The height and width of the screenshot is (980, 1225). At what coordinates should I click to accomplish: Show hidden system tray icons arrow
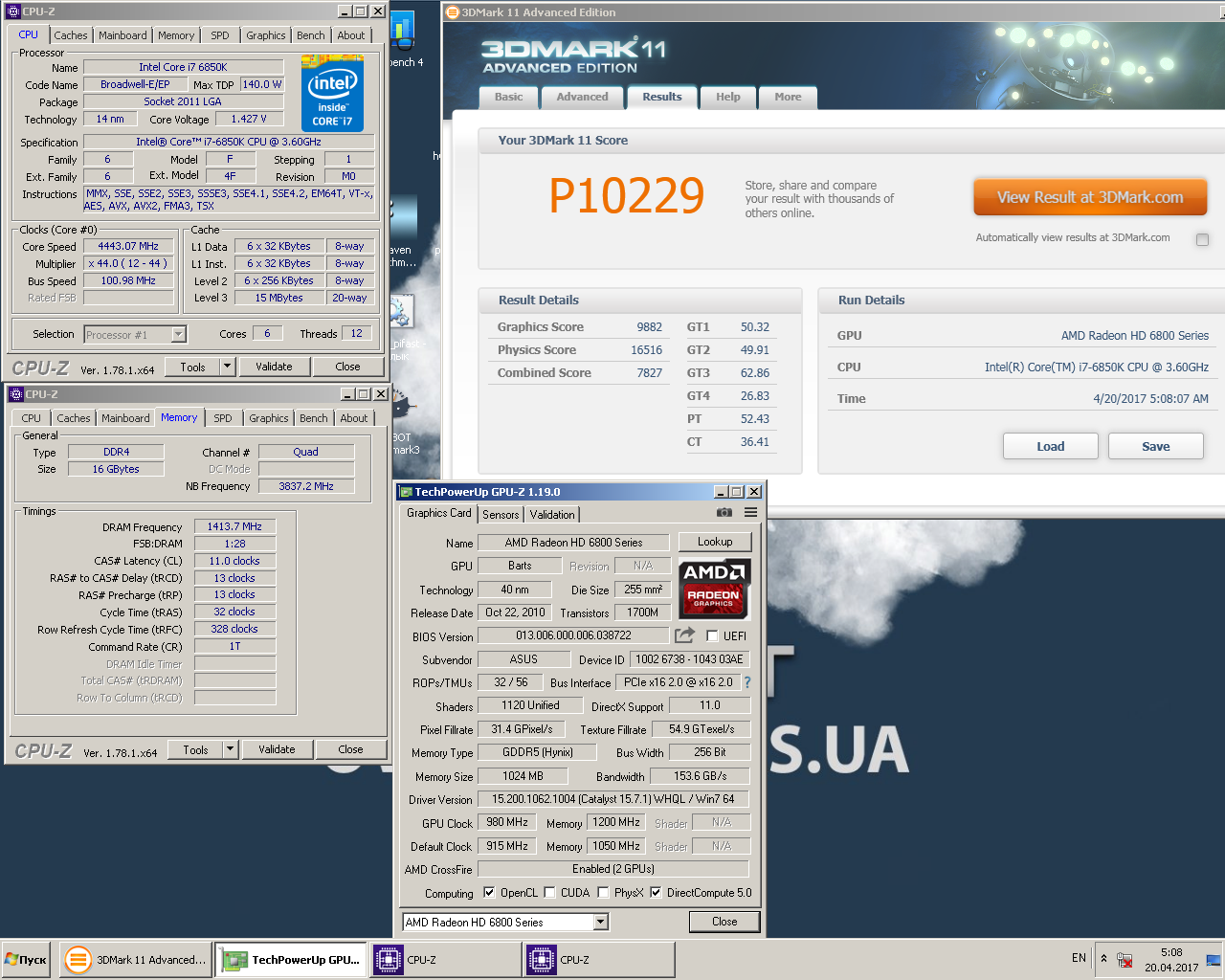[x=1103, y=958]
